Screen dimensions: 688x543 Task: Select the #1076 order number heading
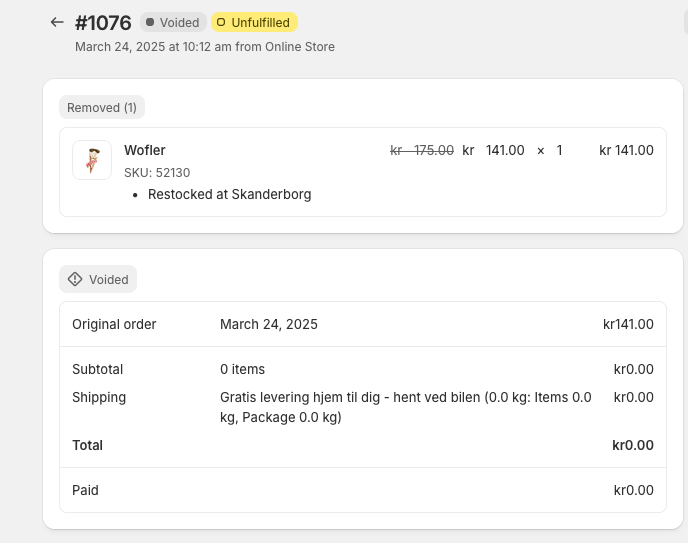(103, 22)
